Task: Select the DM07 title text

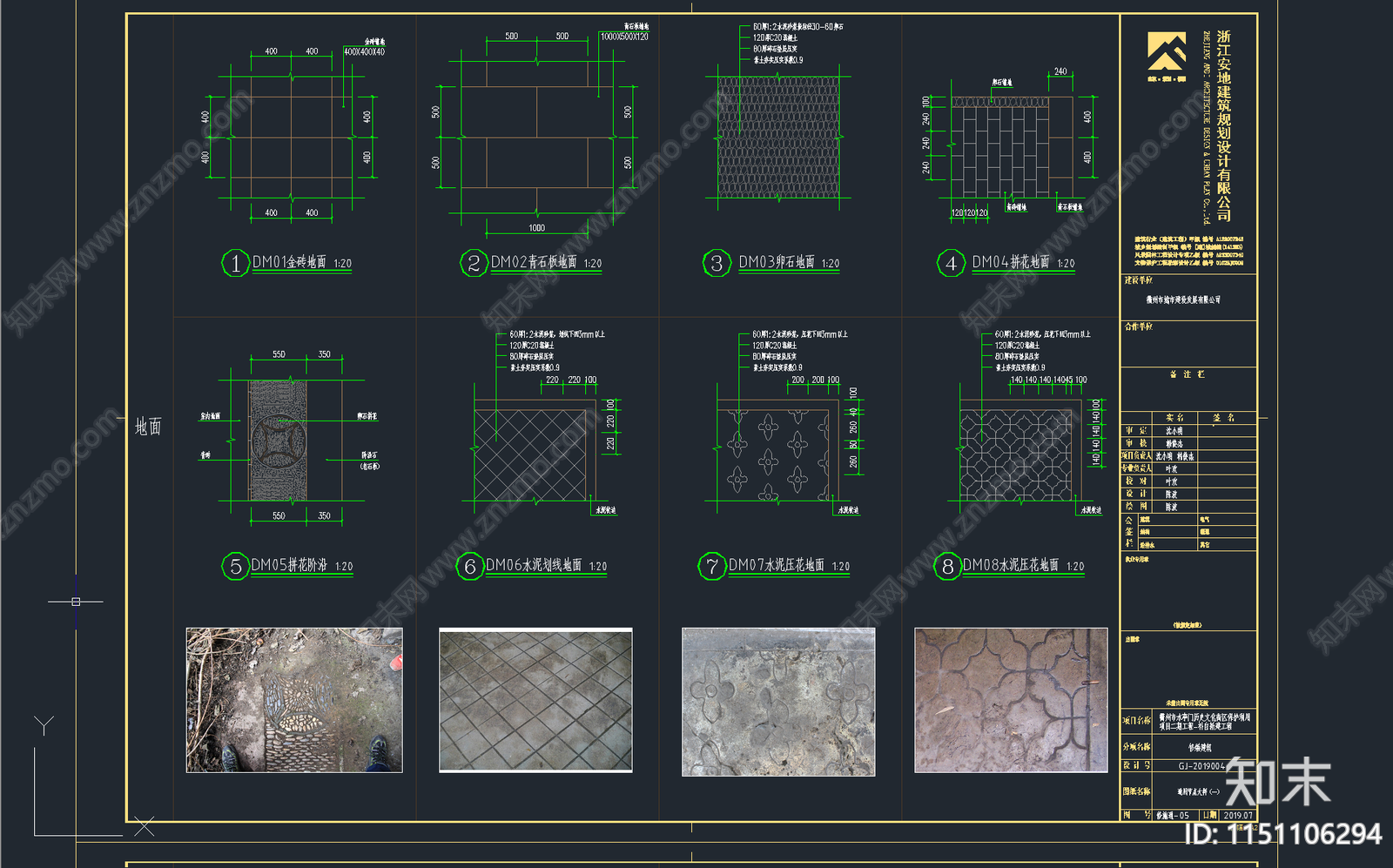Action: [x=777, y=565]
